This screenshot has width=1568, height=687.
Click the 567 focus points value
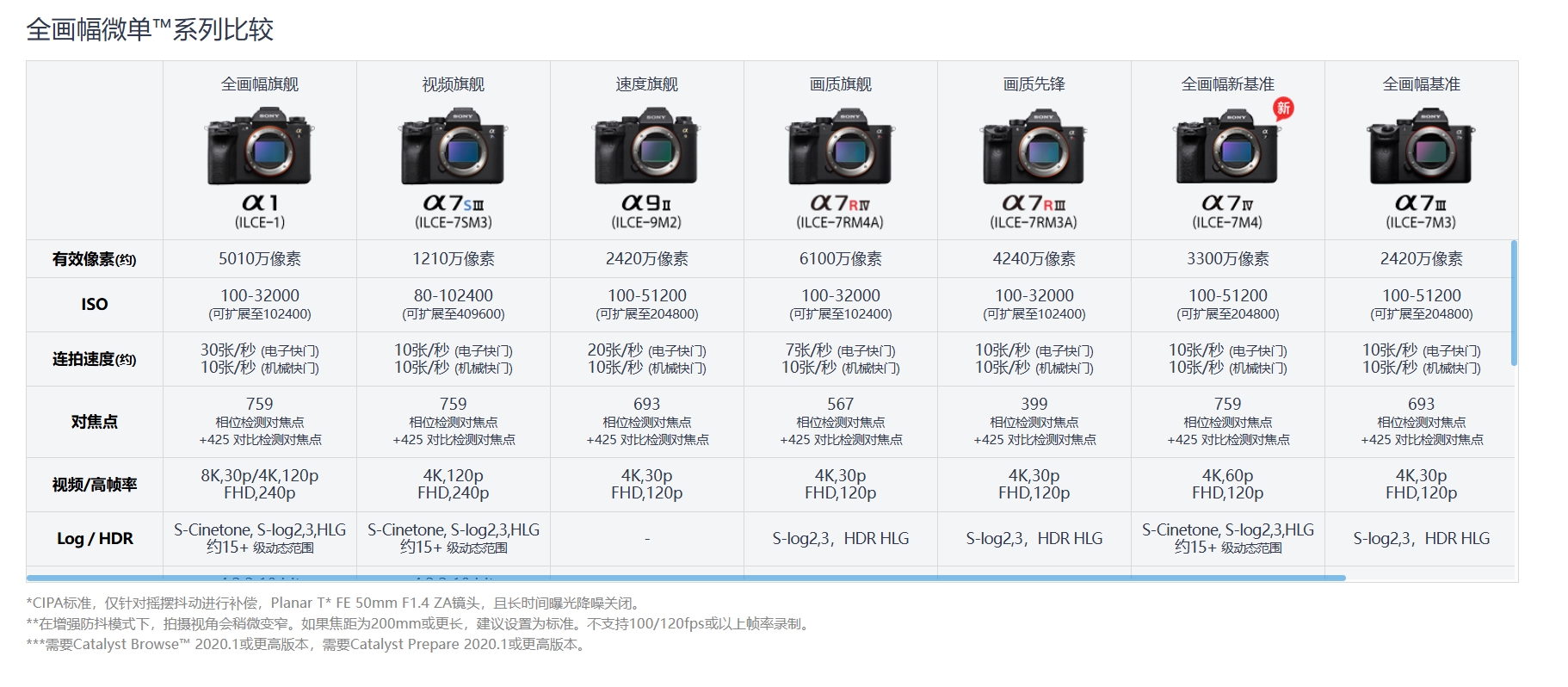point(841,404)
